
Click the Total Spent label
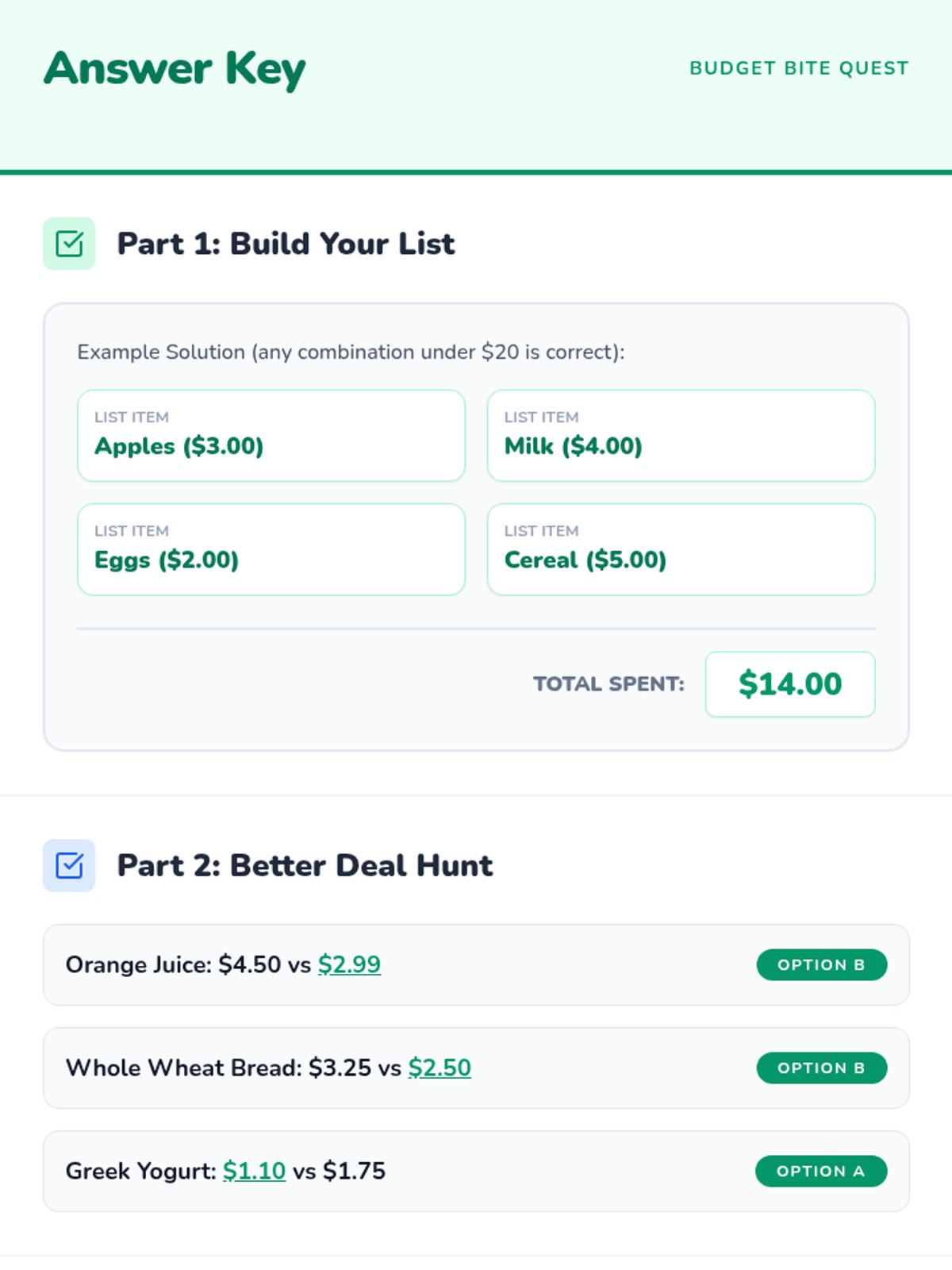tap(608, 684)
